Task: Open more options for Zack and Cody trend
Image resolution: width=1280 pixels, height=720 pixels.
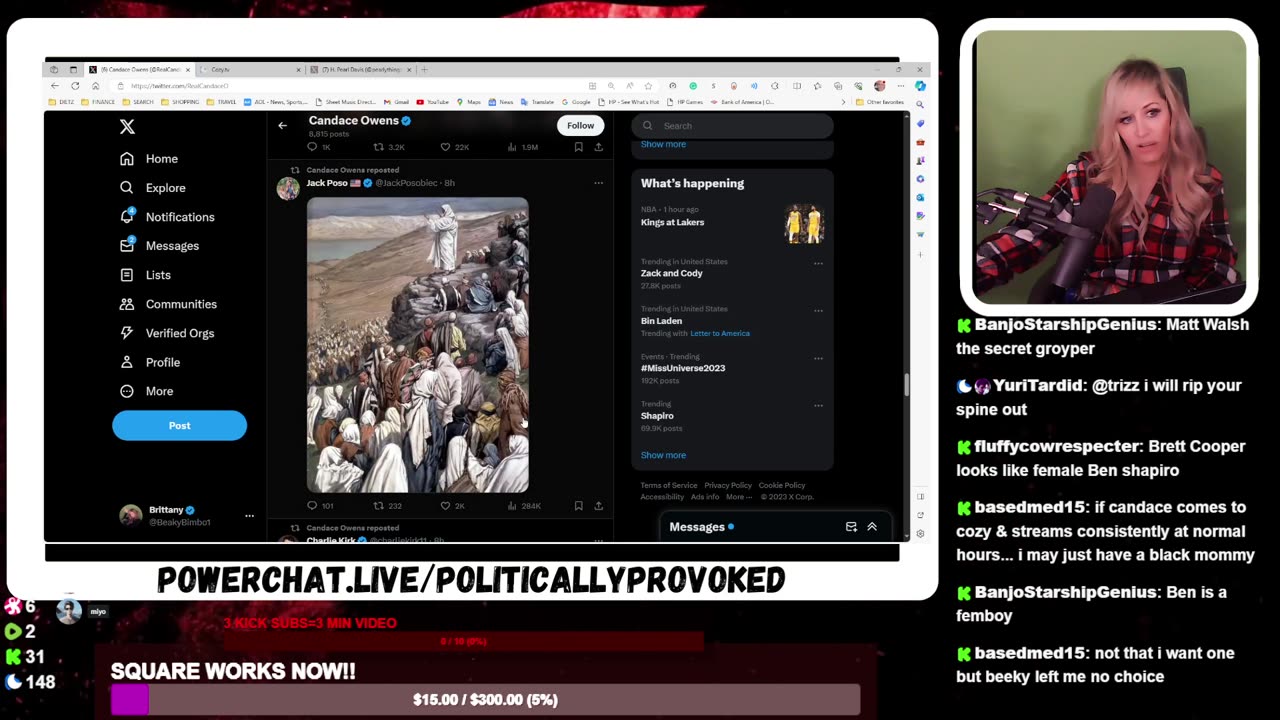Action: [818, 263]
